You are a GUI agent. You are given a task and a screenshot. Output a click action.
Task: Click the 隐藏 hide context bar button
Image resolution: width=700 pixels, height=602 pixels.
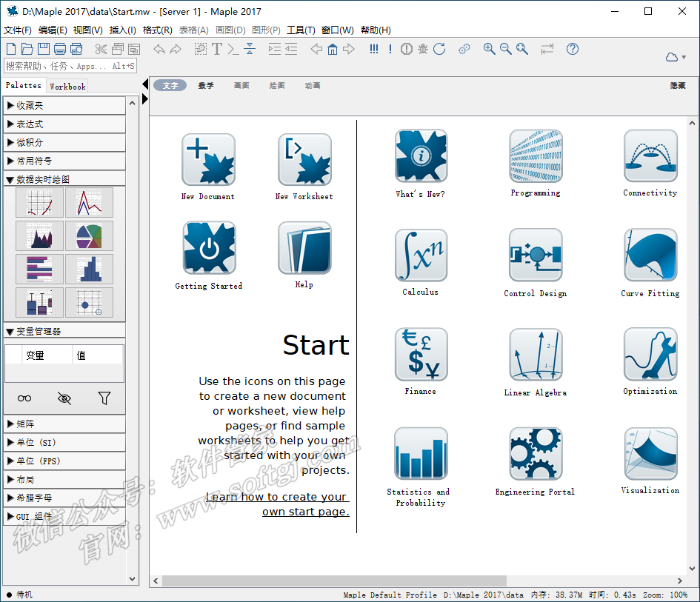click(x=677, y=85)
